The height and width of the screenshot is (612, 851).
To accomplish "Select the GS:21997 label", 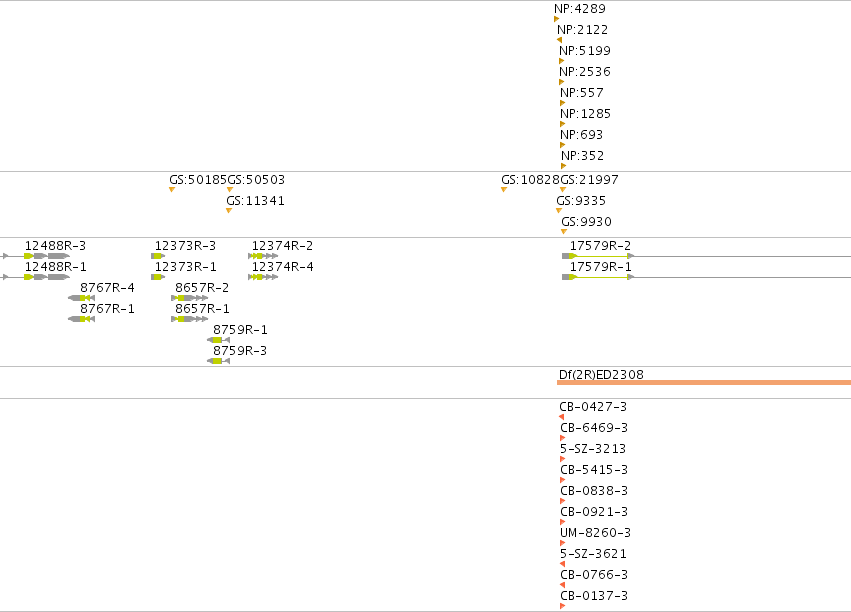I will coord(589,180).
